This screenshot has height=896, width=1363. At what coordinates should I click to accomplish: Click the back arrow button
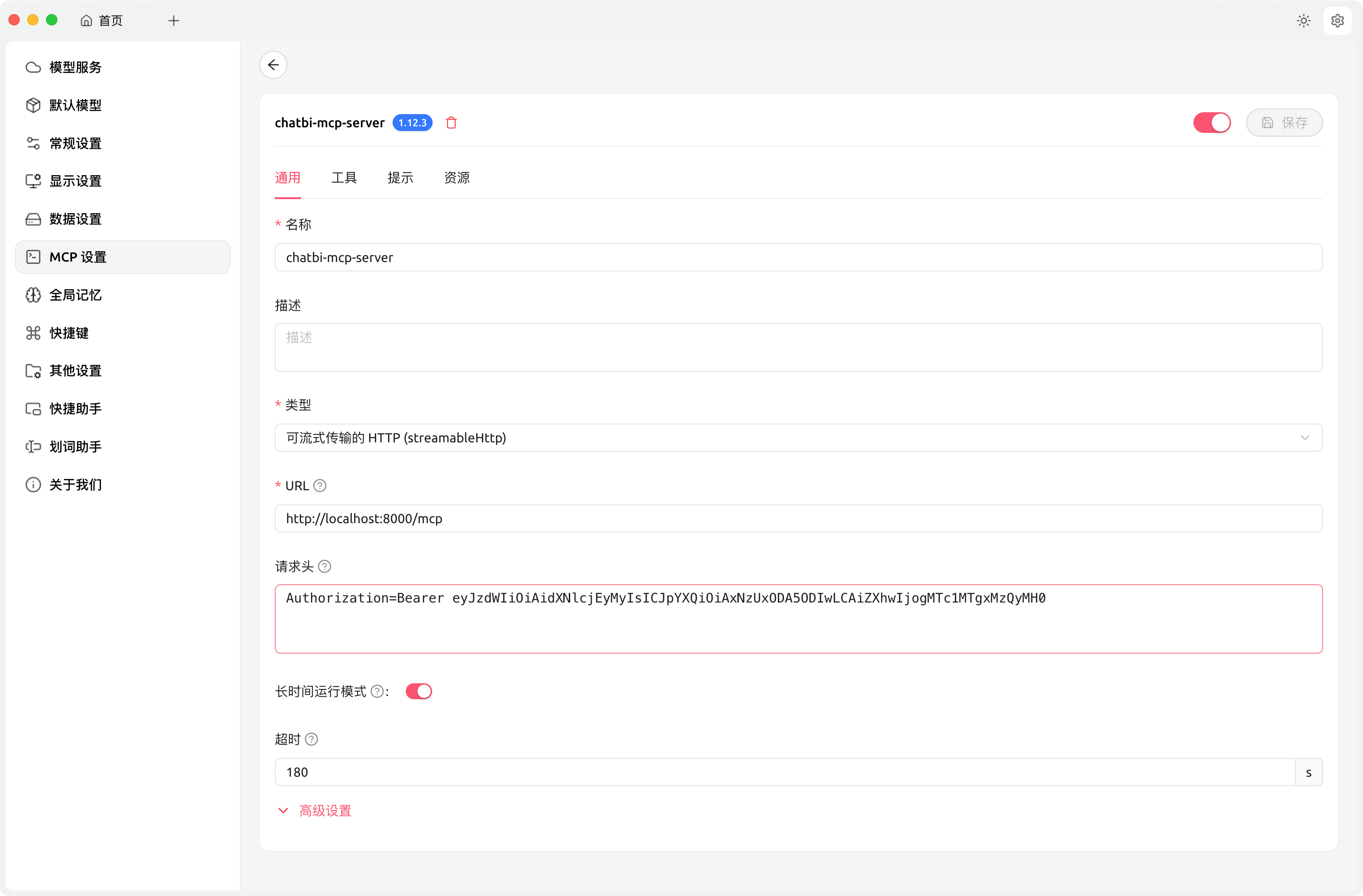point(273,65)
